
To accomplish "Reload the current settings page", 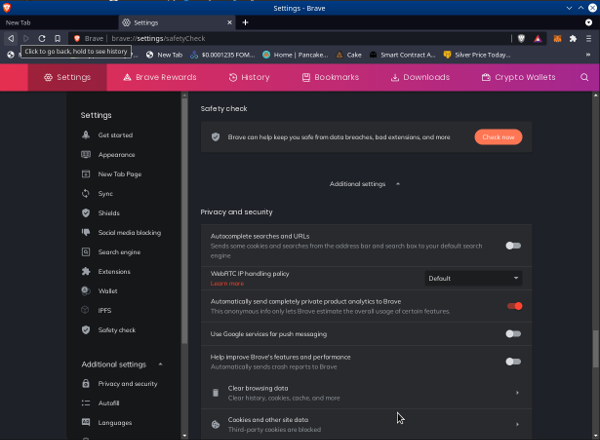I will click(42, 38).
